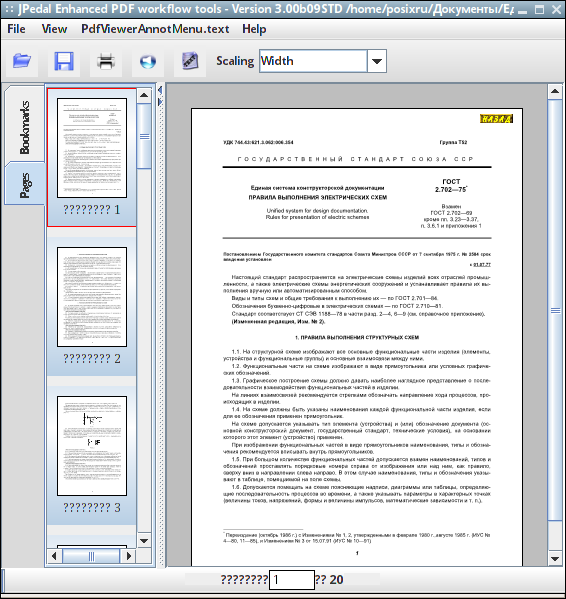Click thumbnail panel scroll right arrow
566x599 pixels.
pyautogui.click(x=129, y=556)
